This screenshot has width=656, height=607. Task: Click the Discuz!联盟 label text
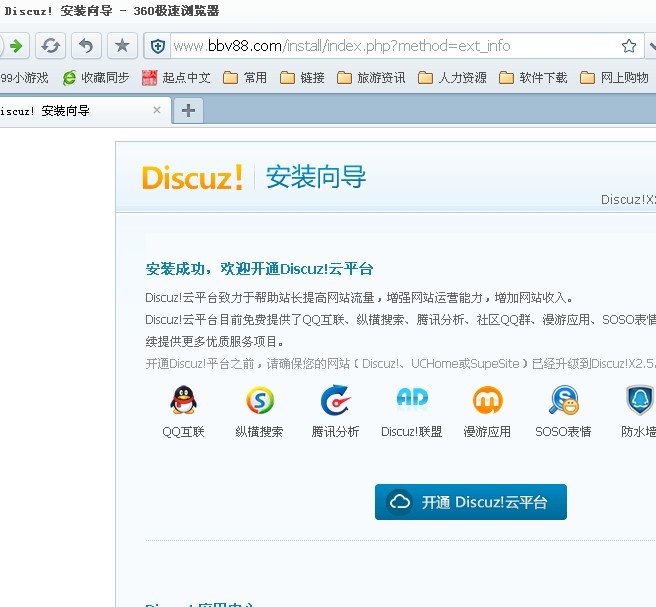click(412, 431)
